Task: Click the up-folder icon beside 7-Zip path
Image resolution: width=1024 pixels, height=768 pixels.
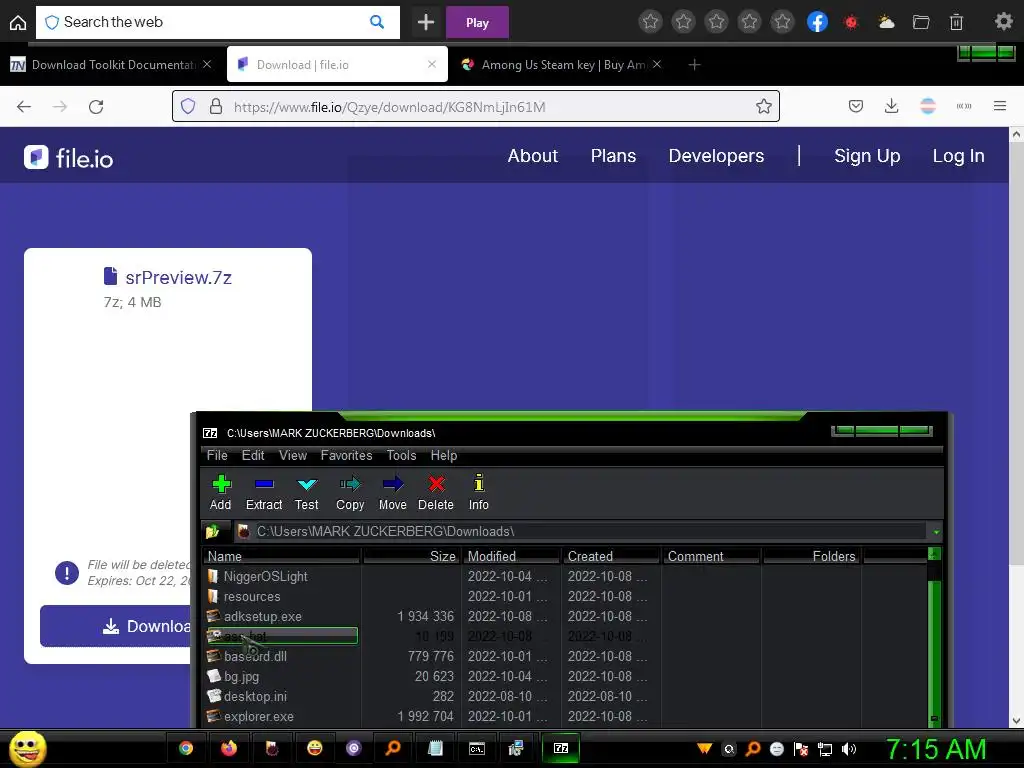Action: point(213,532)
